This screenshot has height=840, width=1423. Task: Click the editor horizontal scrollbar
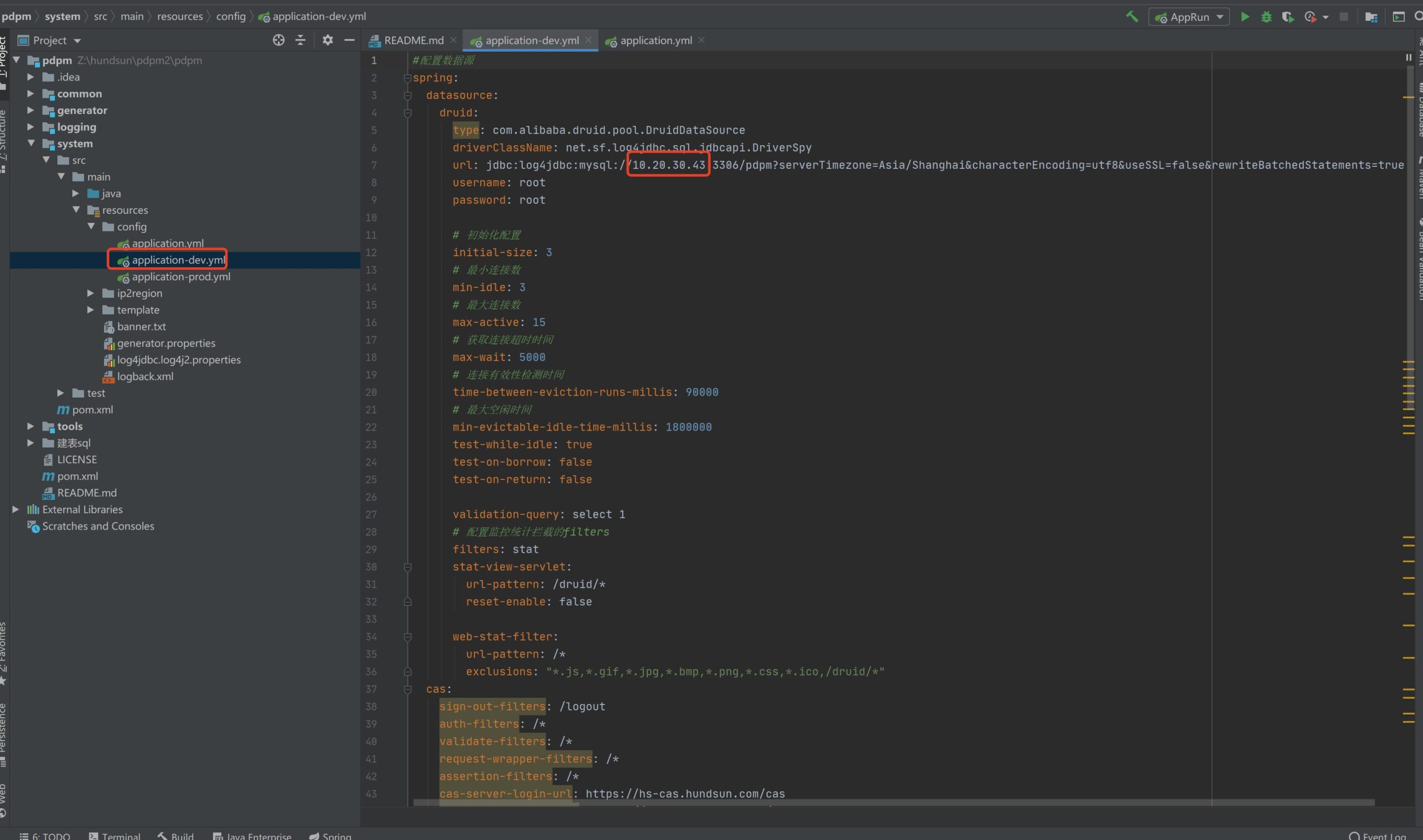coord(894,803)
